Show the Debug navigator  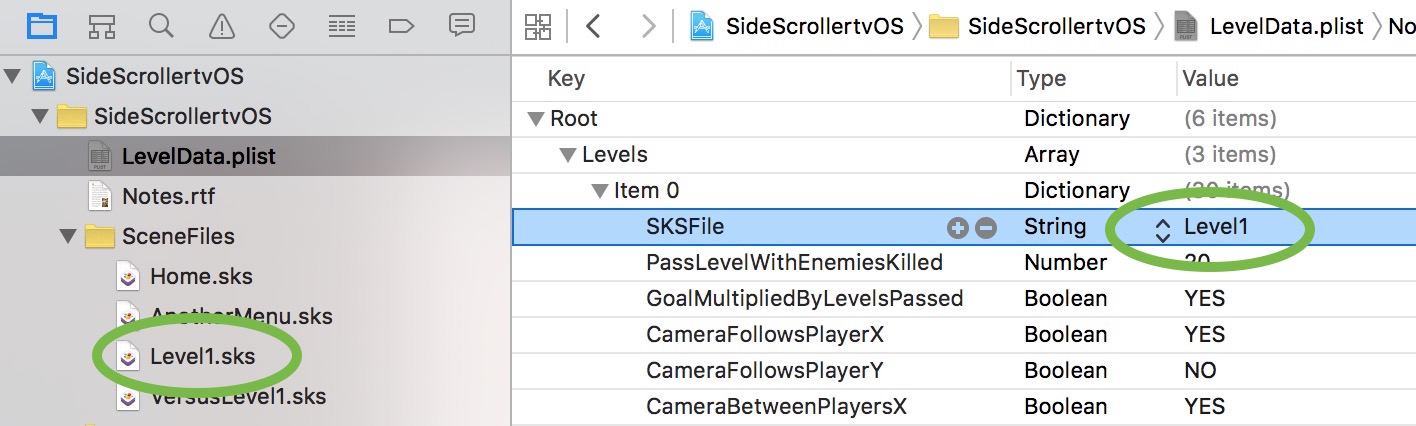point(341,26)
